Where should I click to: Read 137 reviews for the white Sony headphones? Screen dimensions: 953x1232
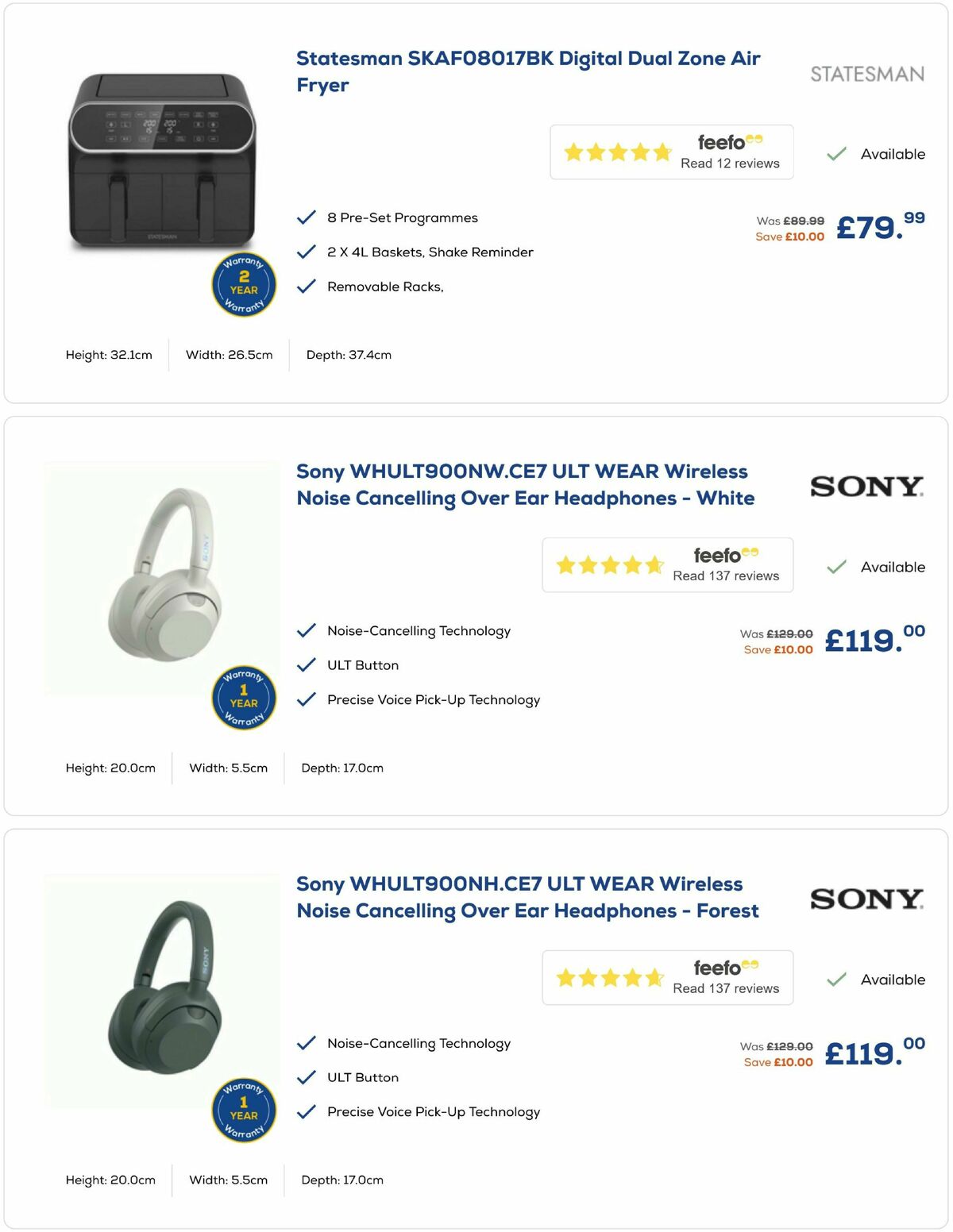coord(726,576)
